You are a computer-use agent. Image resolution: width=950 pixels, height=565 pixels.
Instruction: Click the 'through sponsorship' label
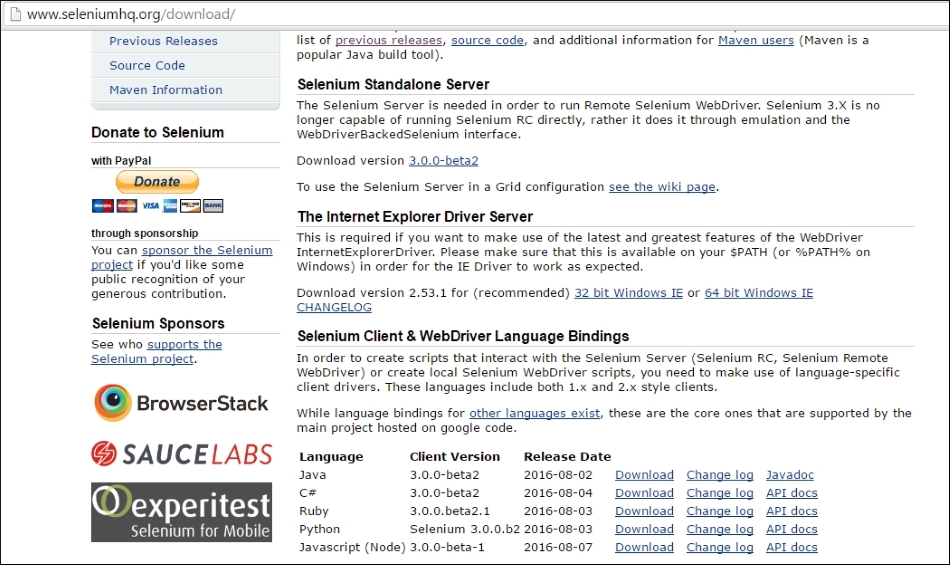click(x=144, y=233)
